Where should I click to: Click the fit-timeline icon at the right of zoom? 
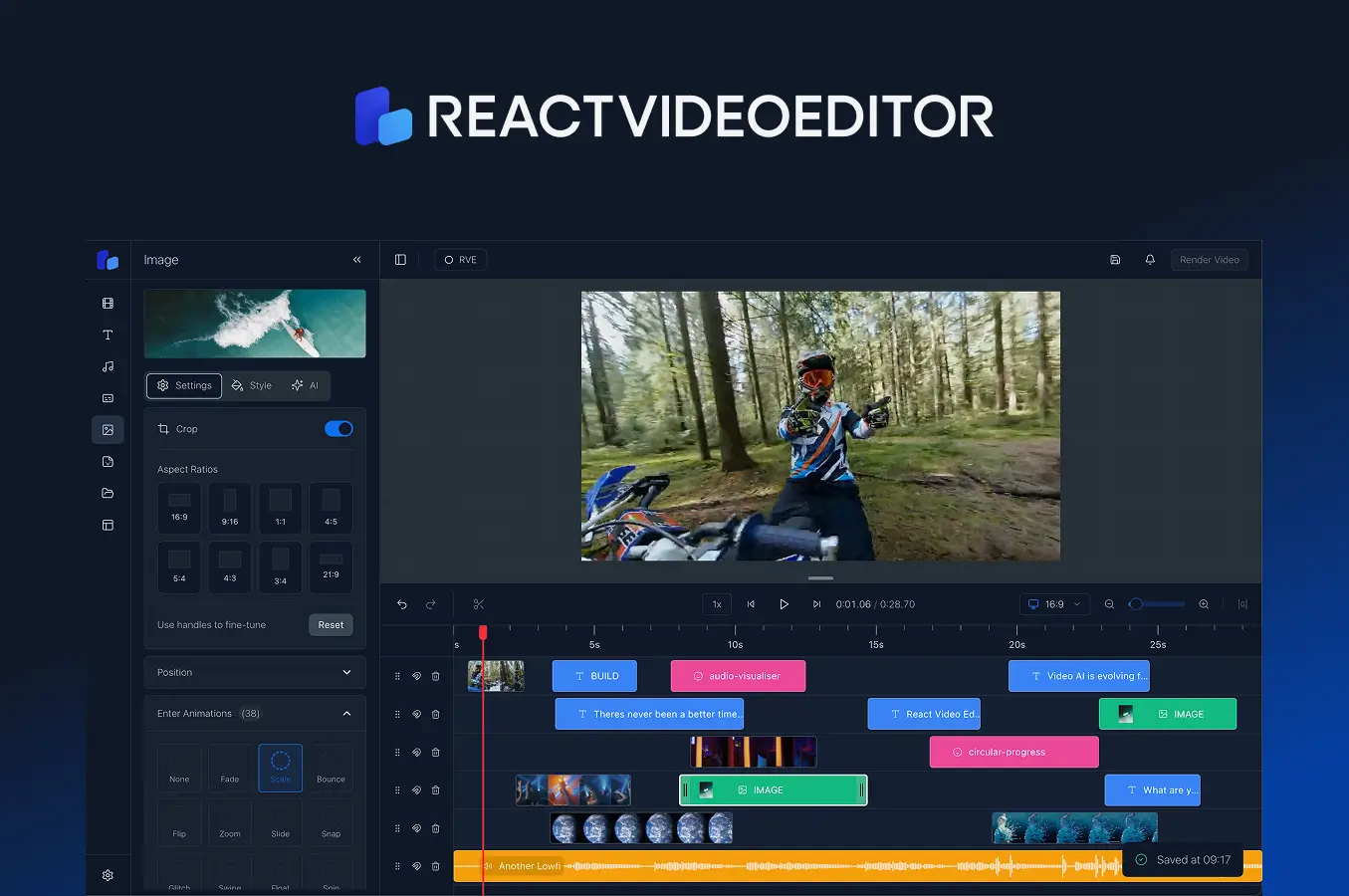point(1242,604)
